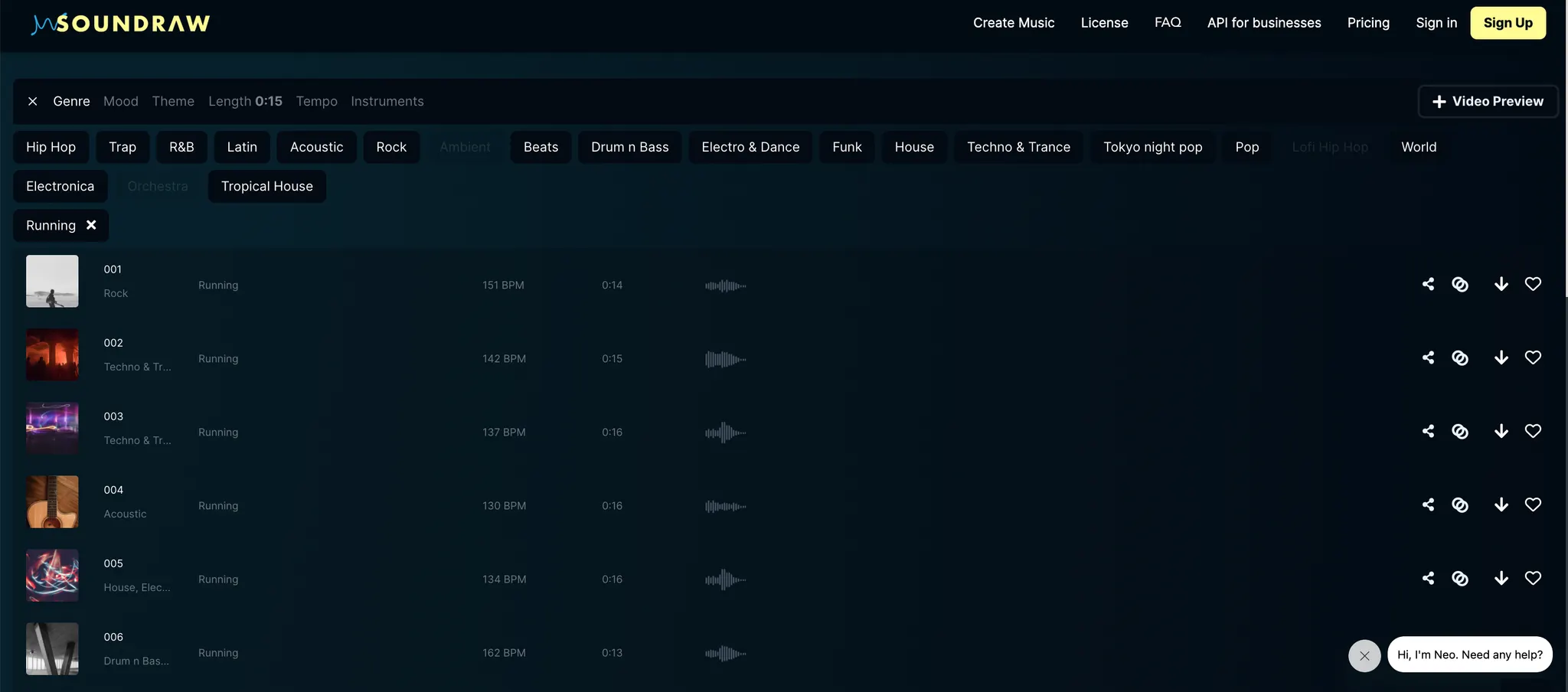Toggle the Hip Hop genre filter
Screen dimensions: 1568x692
pyautogui.click(x=51, y=147)
